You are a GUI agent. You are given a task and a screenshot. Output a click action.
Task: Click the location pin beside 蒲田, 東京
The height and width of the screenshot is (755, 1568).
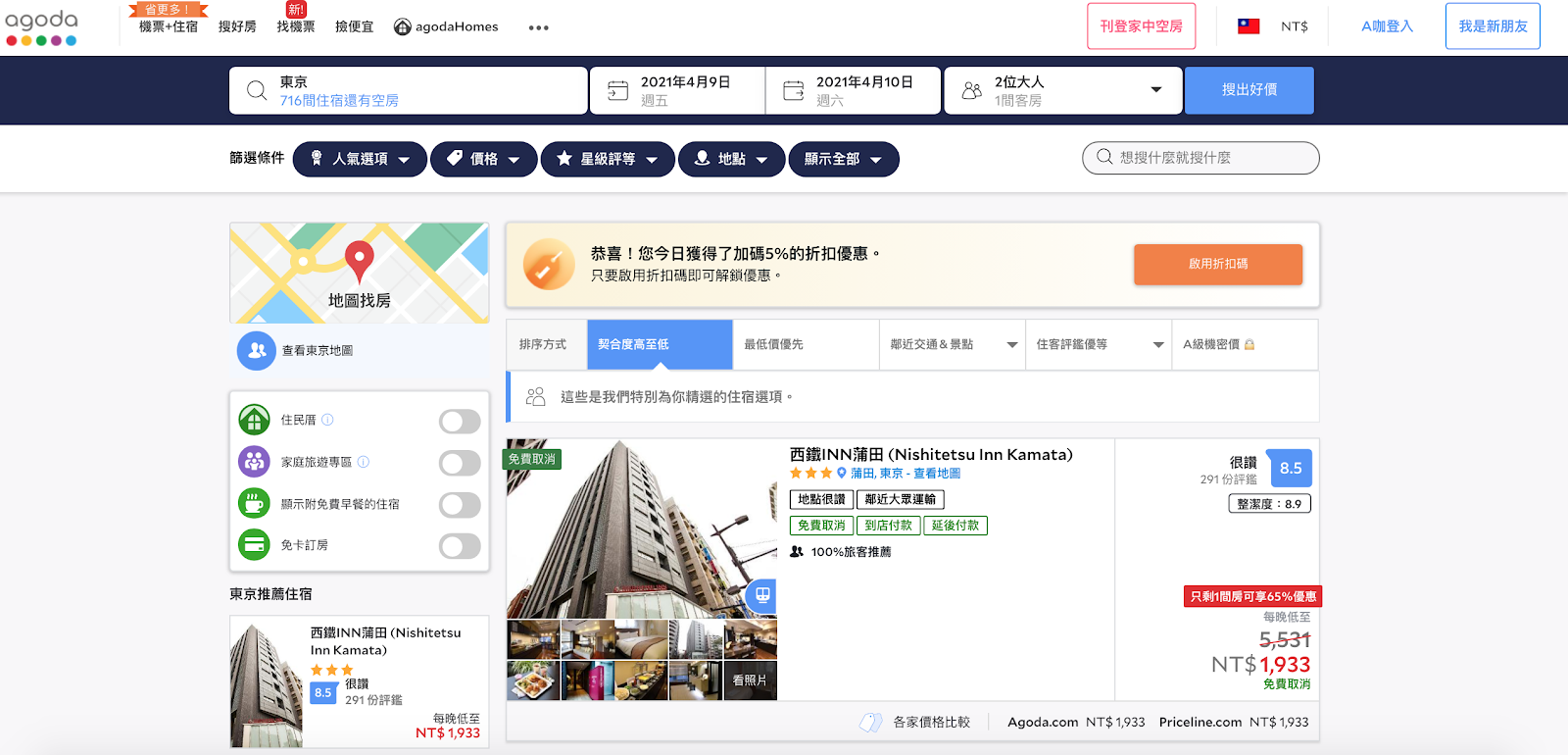click(841, 473)
